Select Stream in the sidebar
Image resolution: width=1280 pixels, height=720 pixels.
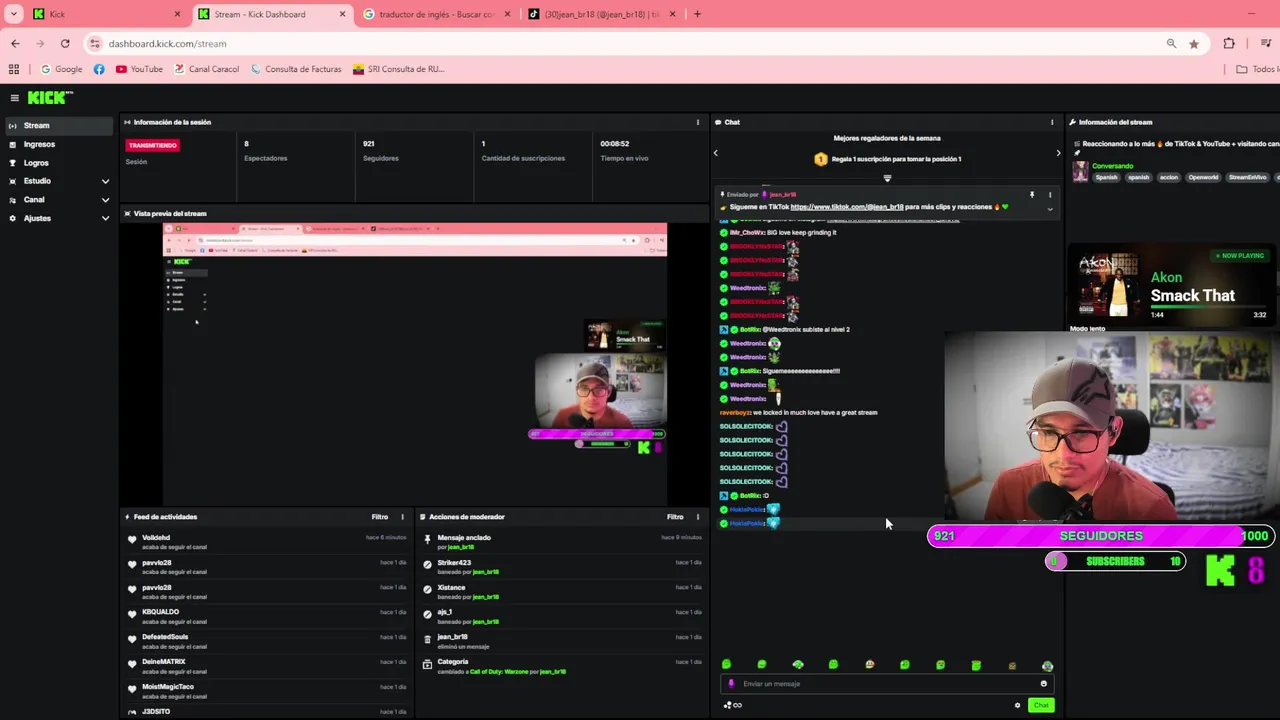point(57,125)
